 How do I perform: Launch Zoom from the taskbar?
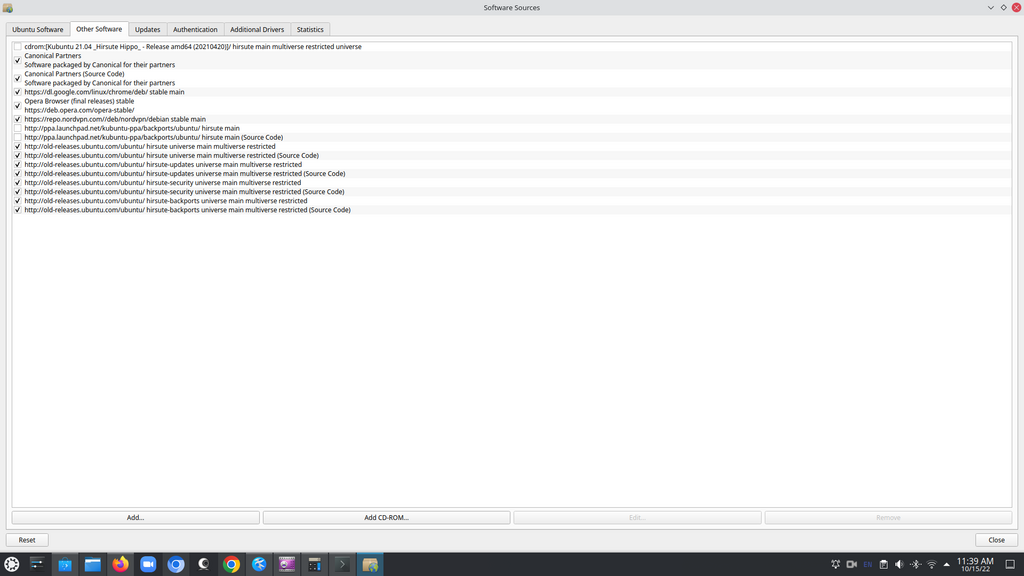pyautogui.click(x=148, y=564)
